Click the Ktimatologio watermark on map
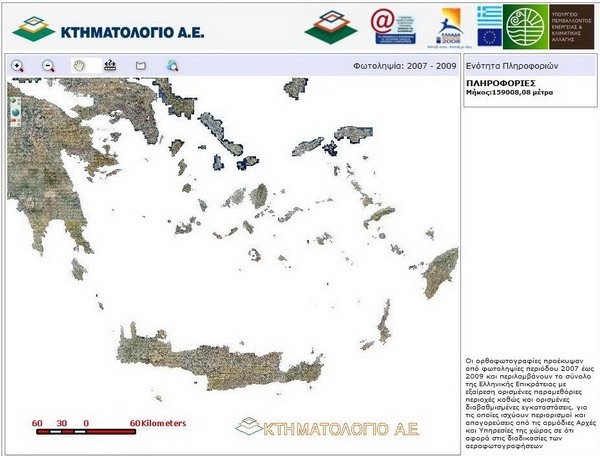This screenshot has width=600, height=456. (312, 427)
